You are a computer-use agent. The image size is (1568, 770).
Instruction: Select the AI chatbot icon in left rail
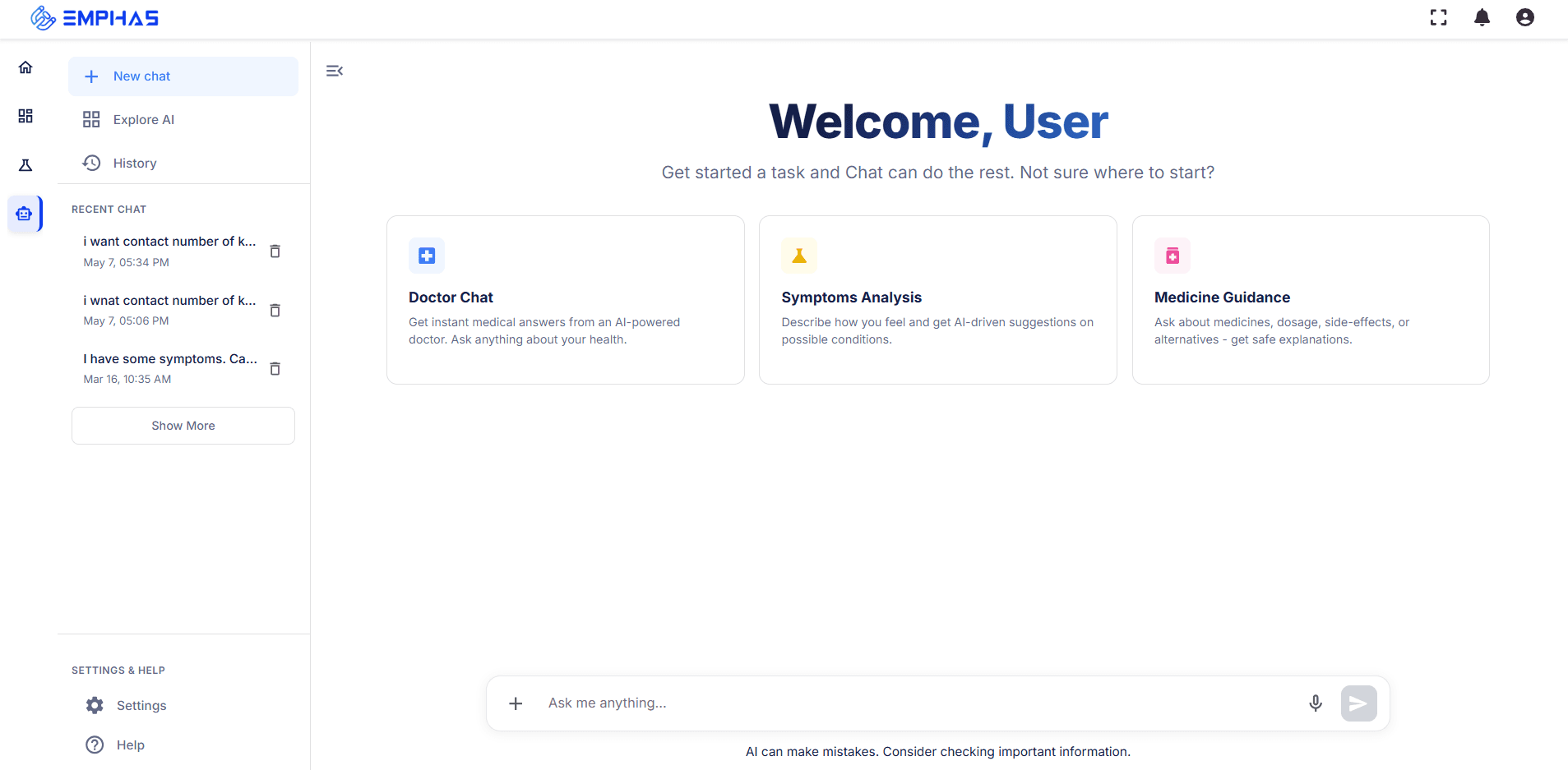pyautogui.click(x=24, y=214)
